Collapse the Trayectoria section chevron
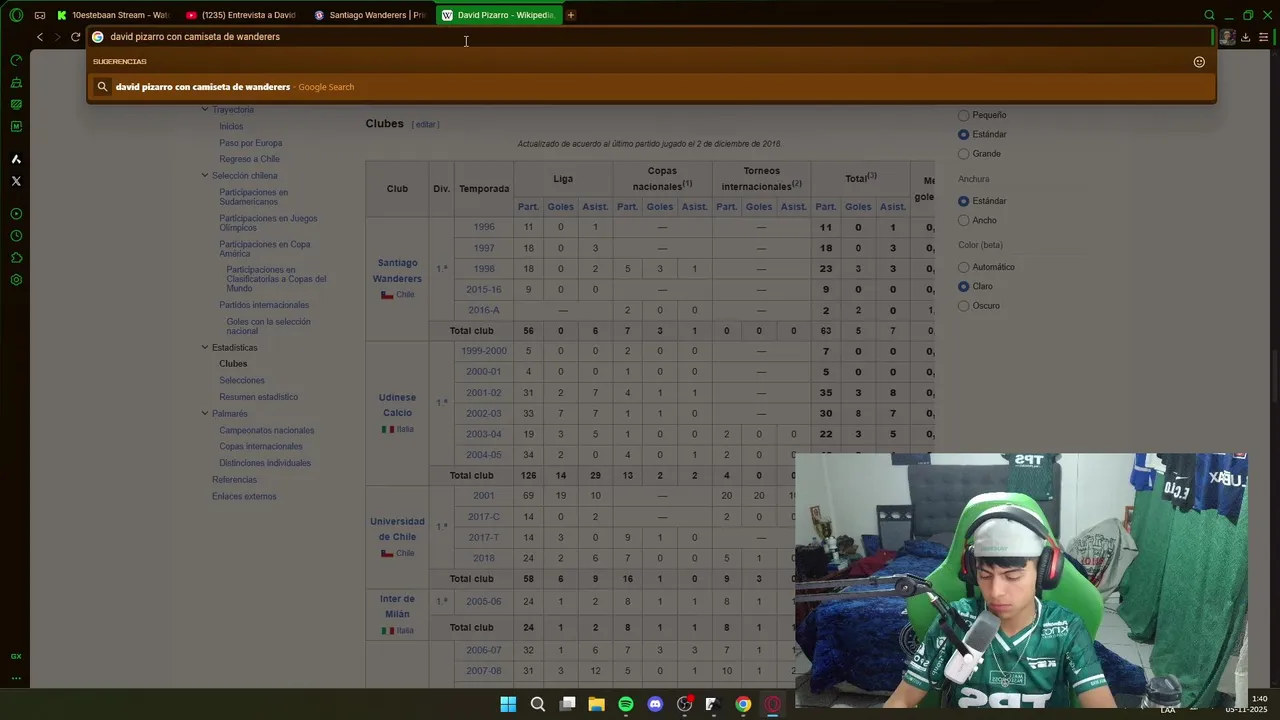Viewport: 1280px width, 720px height. (205, 109)
